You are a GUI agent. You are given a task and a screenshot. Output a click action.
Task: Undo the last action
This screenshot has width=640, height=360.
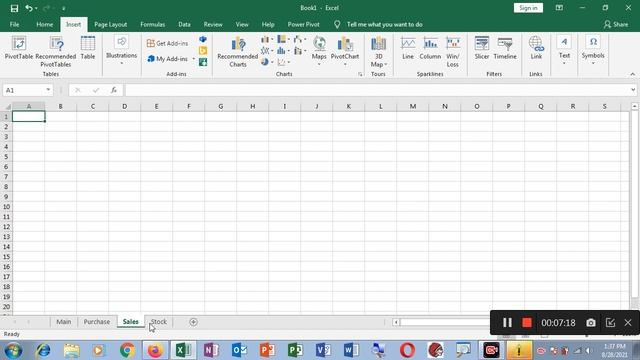pos(29,8)
